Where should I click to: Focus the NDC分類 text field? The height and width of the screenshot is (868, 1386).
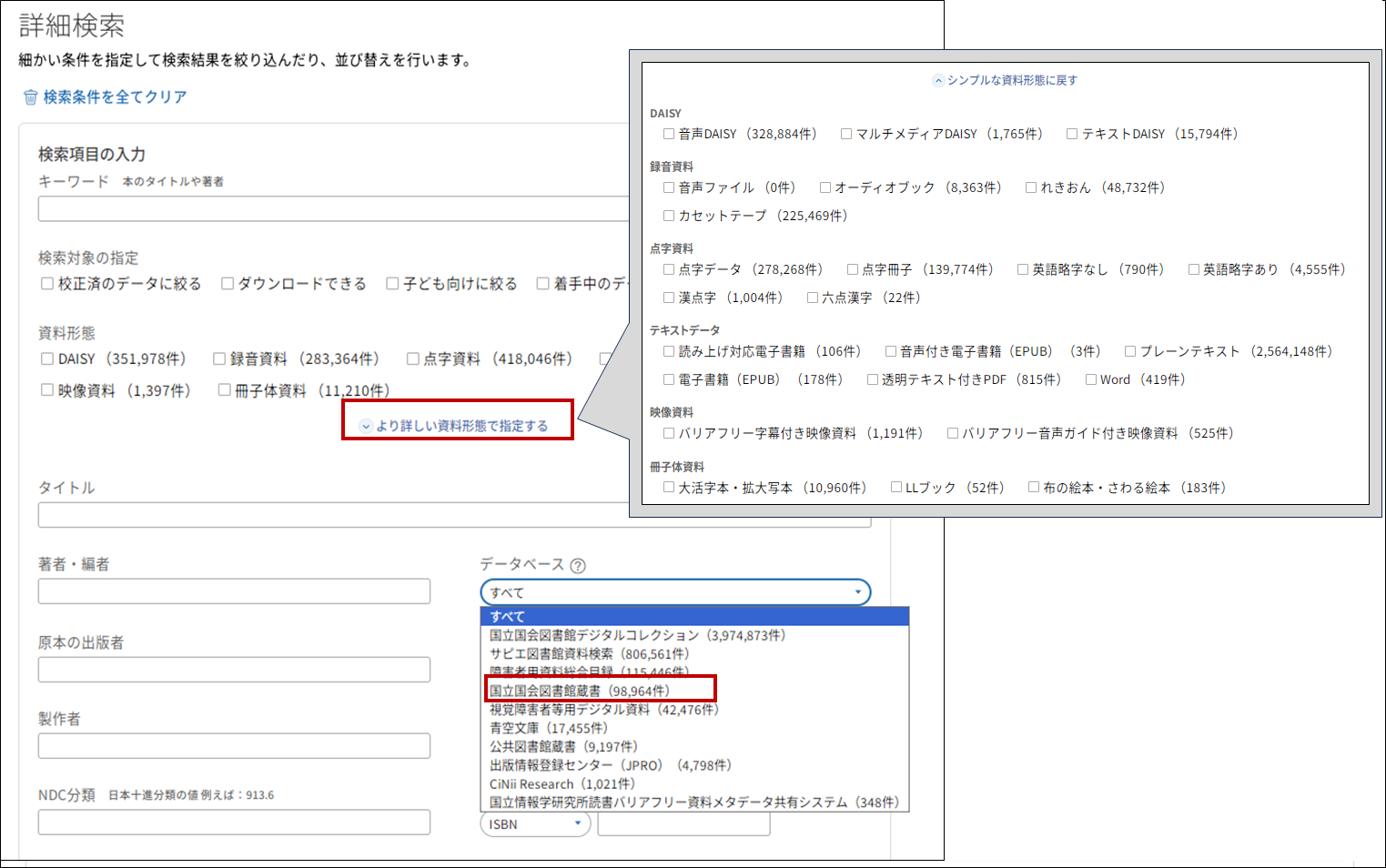[234, 823]
